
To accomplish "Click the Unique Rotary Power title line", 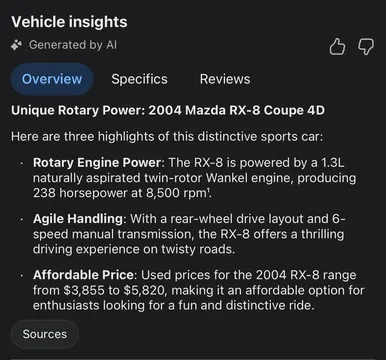I will point(168,110).
